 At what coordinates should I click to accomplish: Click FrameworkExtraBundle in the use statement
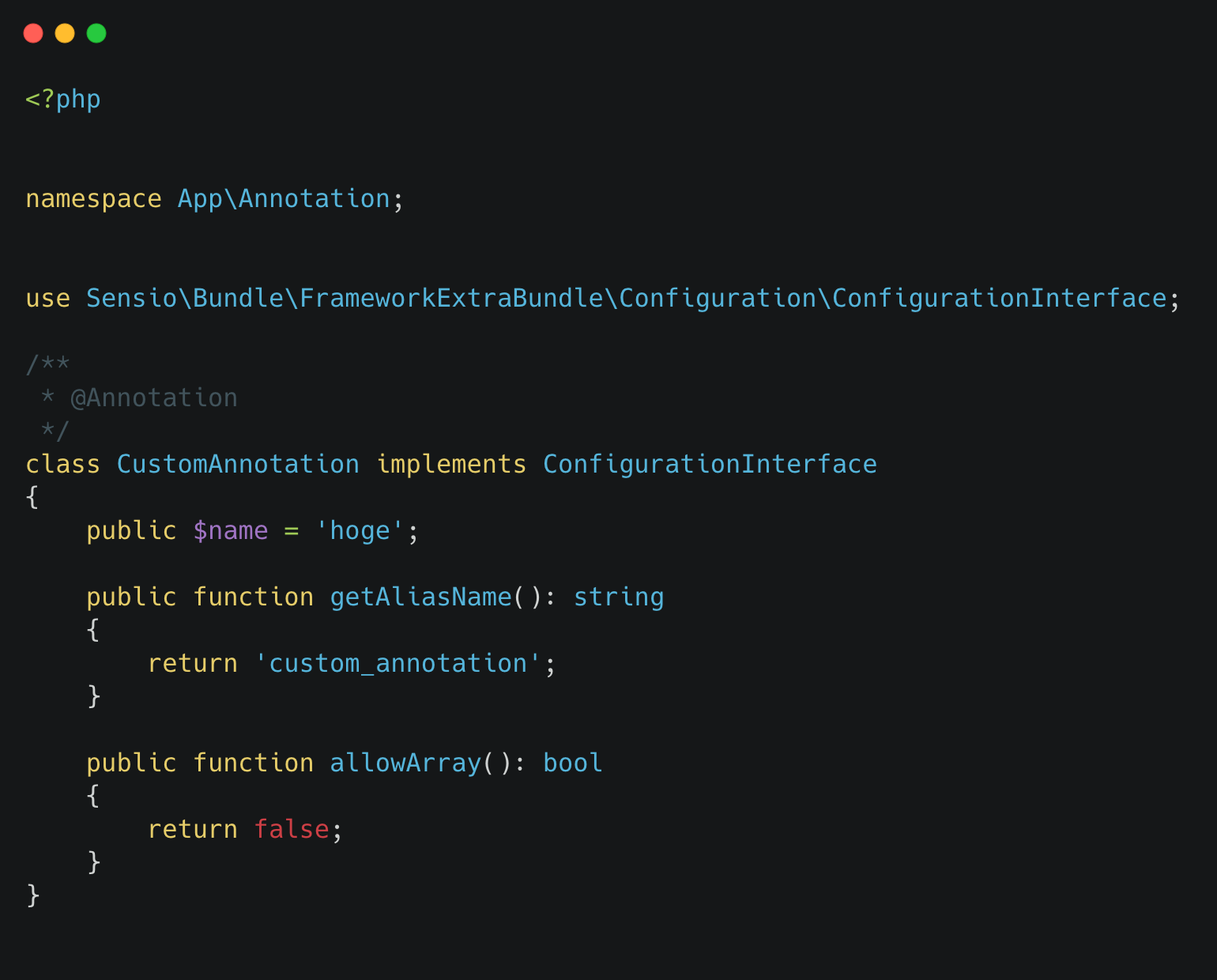coord(451,299)
